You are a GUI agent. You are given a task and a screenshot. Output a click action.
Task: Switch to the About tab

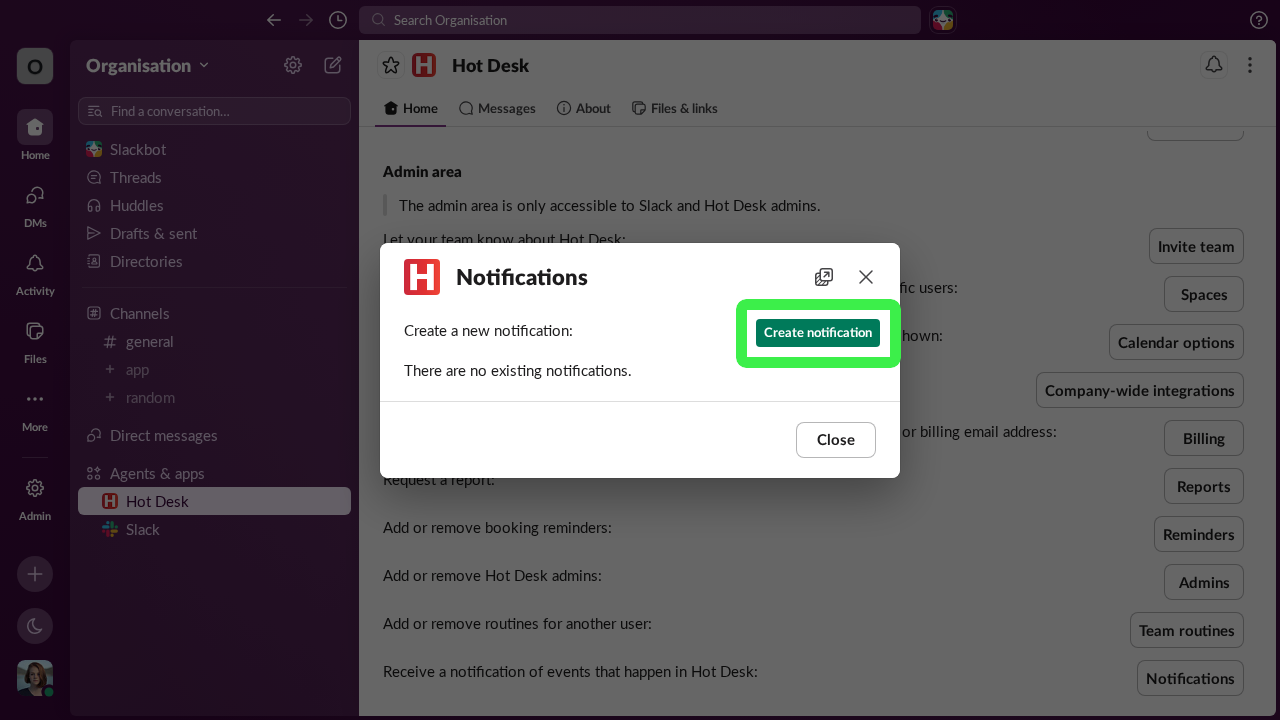(x=584, y=108)
